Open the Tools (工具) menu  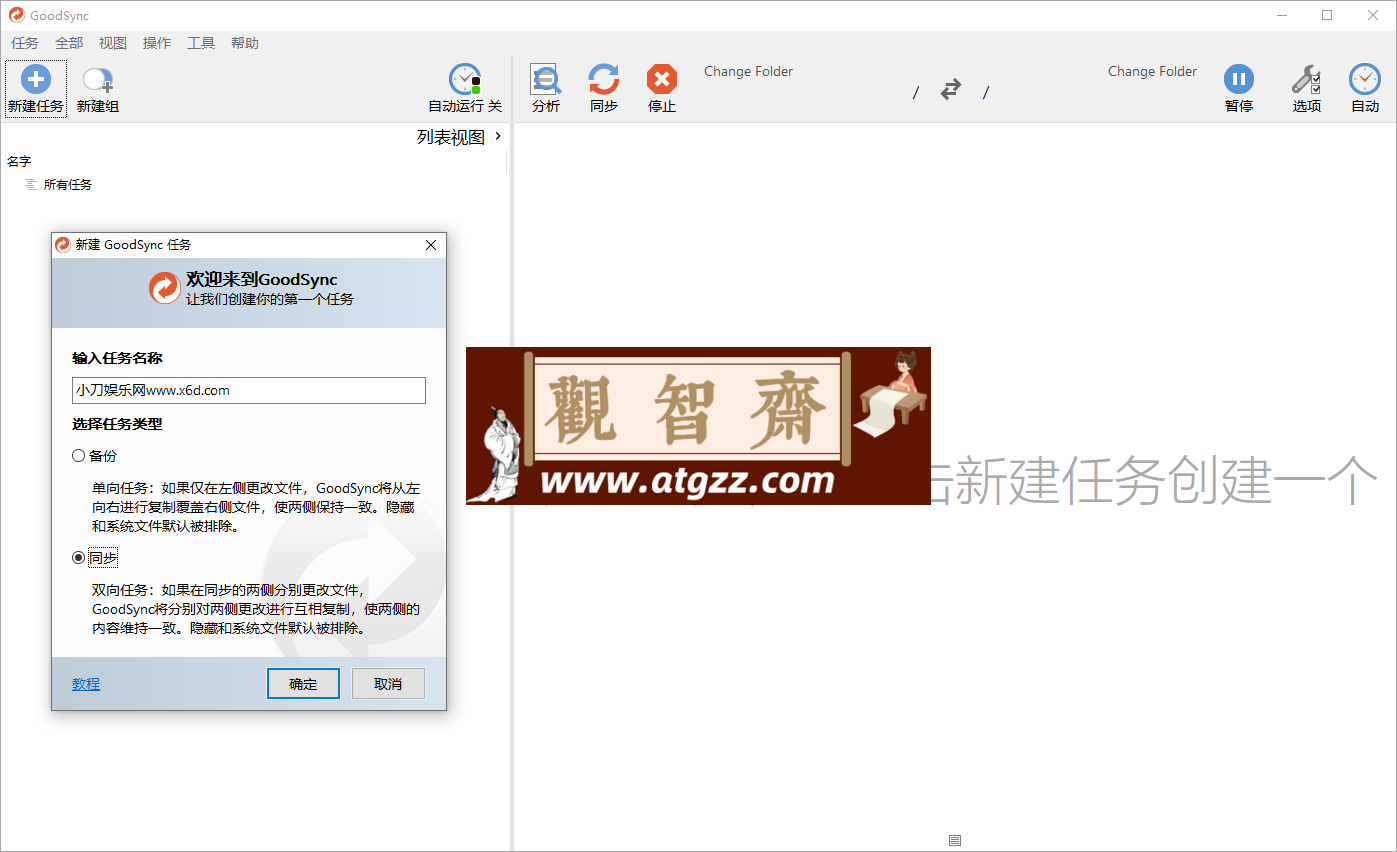click(201, 43)
